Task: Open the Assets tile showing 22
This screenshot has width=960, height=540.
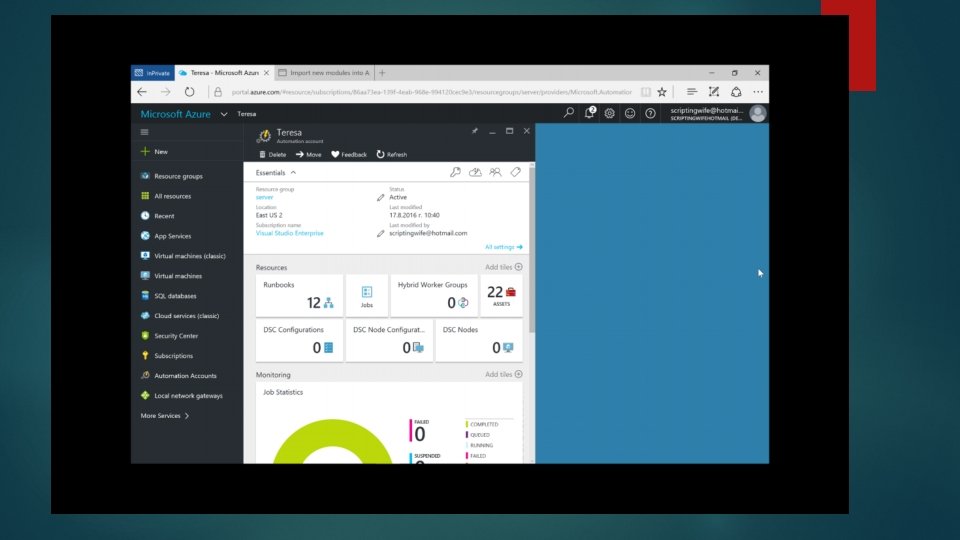Action: tap(501, 296)
